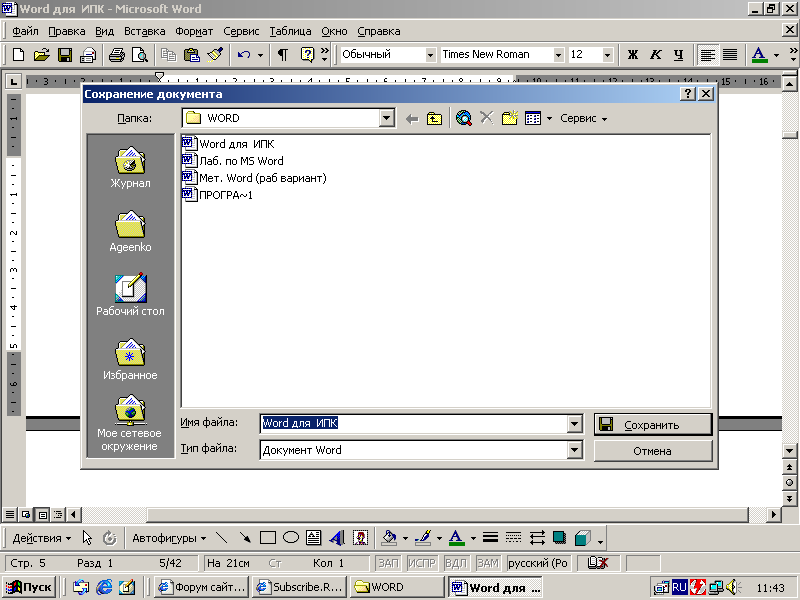Select file Лаб. по MS Word
Screen dimensions: 800x600
(x=233, y=161)
